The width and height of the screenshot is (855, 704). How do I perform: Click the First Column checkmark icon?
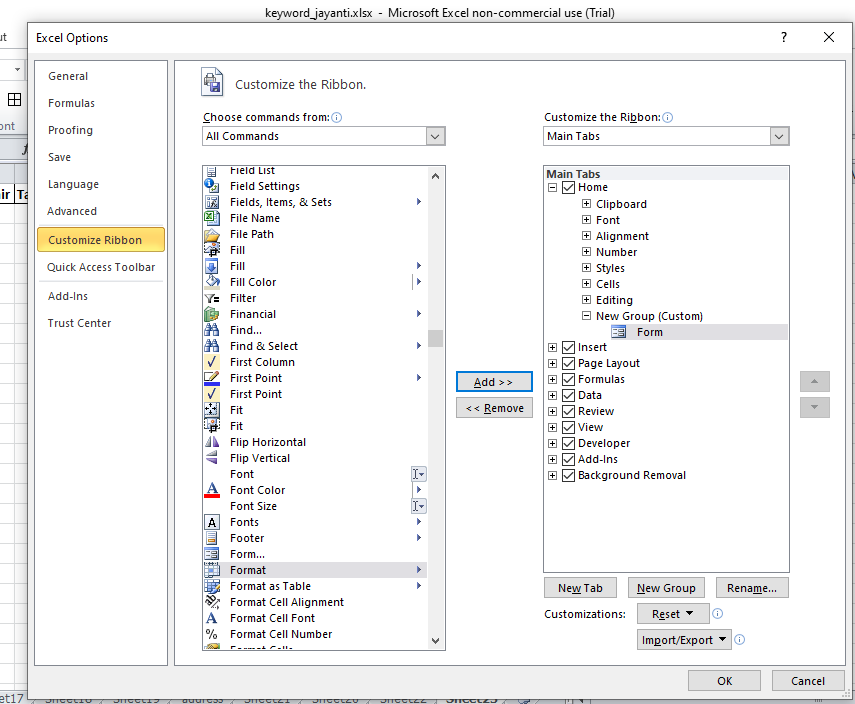212,362
